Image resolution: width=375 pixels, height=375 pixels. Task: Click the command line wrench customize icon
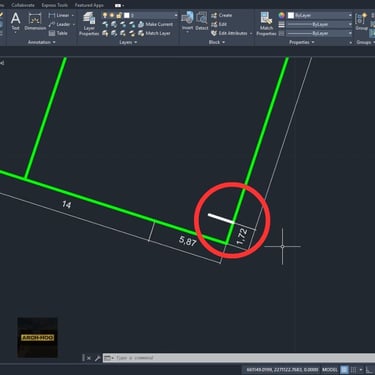(97, 358)
